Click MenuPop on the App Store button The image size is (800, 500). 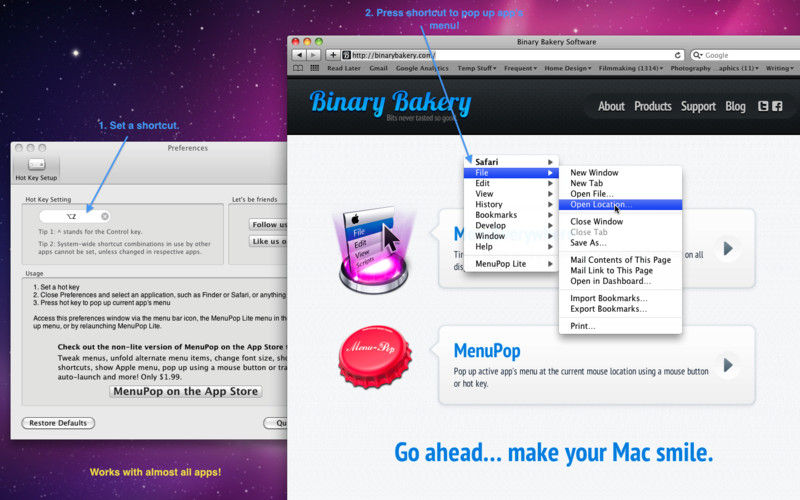point(186,391)
